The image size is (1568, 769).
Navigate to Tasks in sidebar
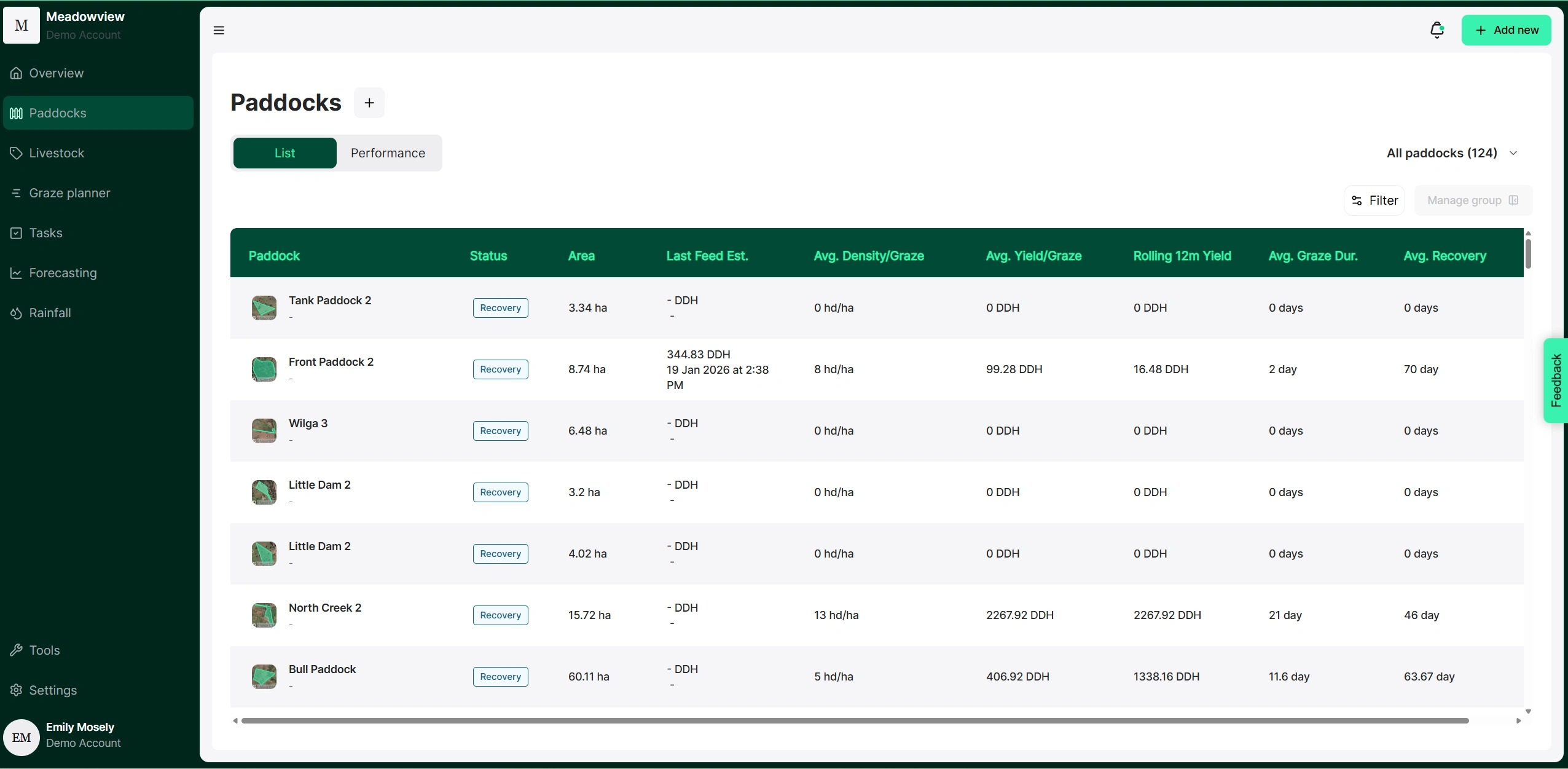pyautogui.click(x=45, y=233)
